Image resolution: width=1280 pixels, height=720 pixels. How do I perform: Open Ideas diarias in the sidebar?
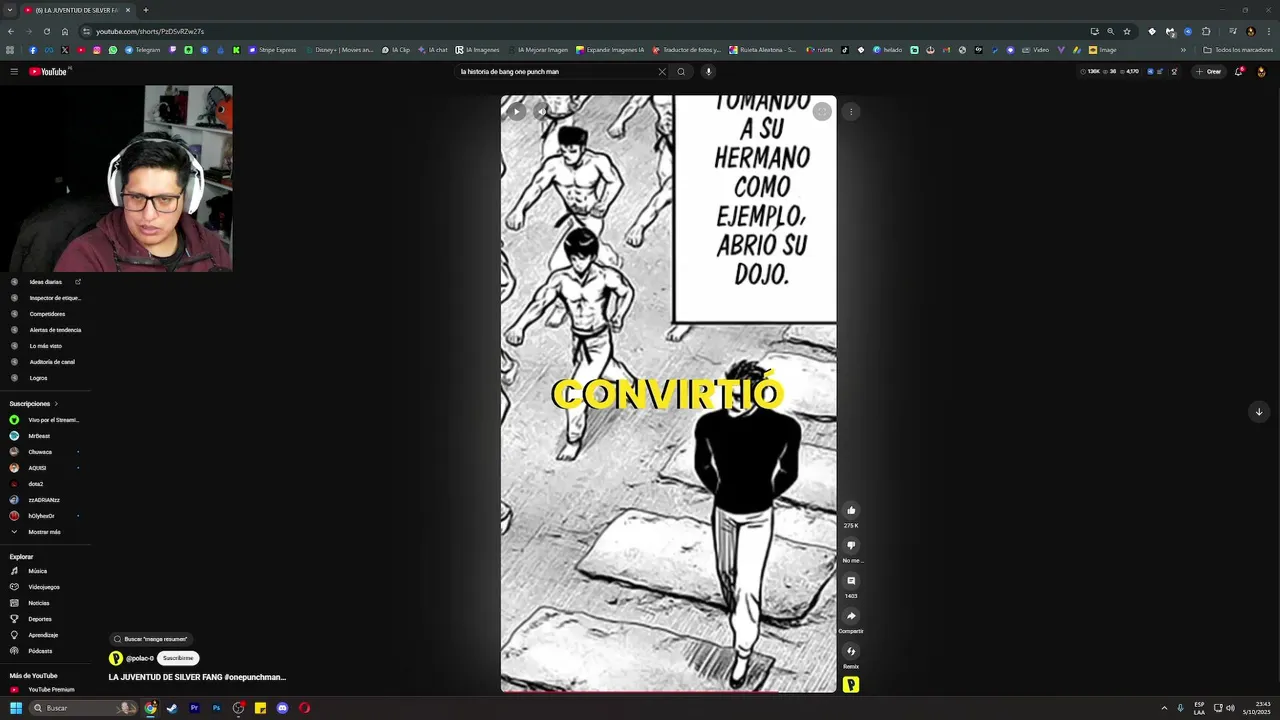point(45,282)
